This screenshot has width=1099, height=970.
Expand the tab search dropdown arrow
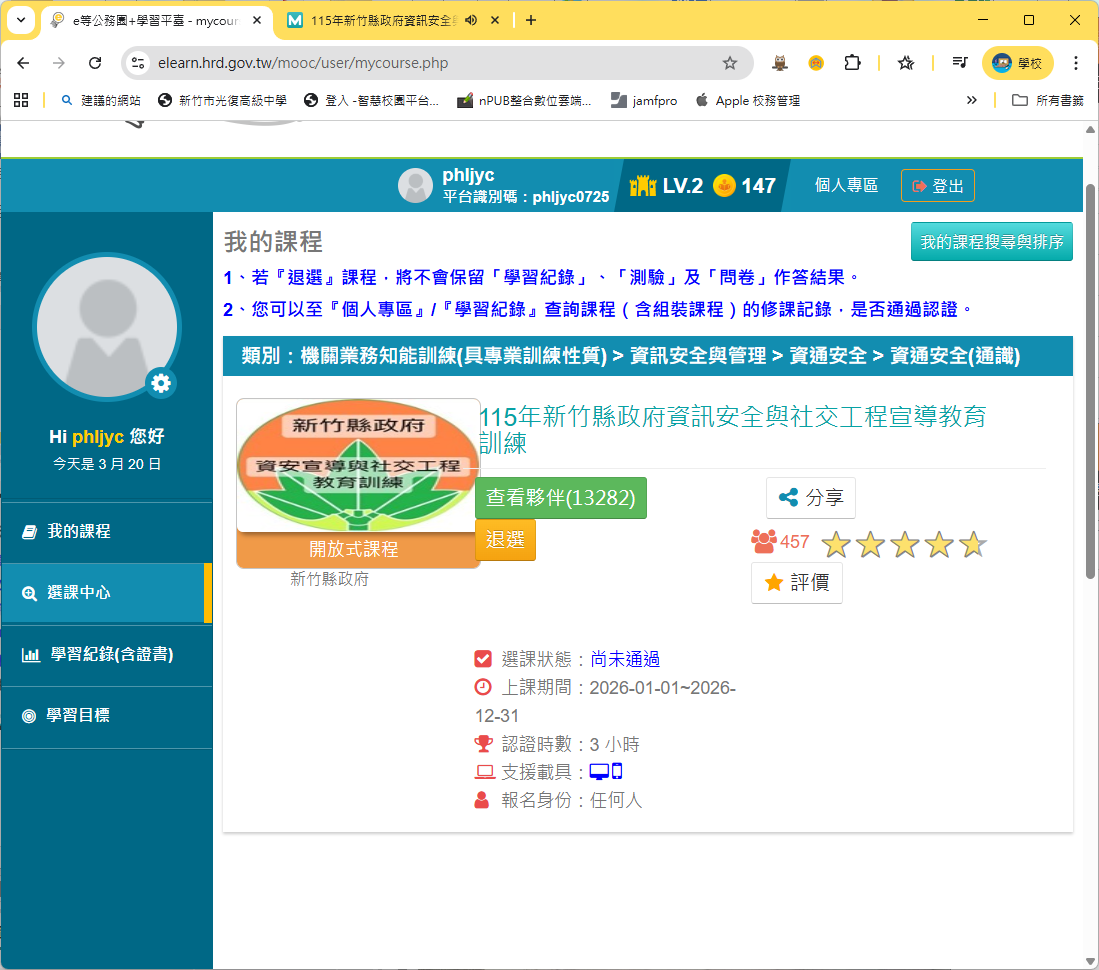[x=21, y=20]
